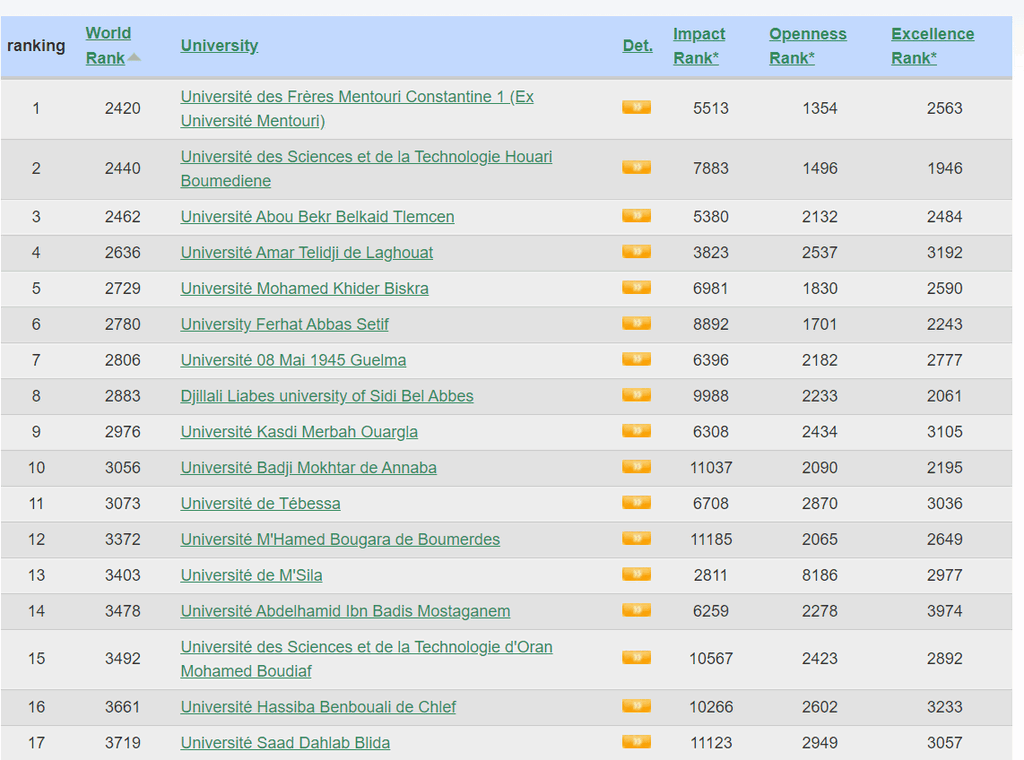Screen dimensions: 1024x760
Task: Click details icon for Université d'Oran Mohamed Boudiaf
Action: click(636, 657)
